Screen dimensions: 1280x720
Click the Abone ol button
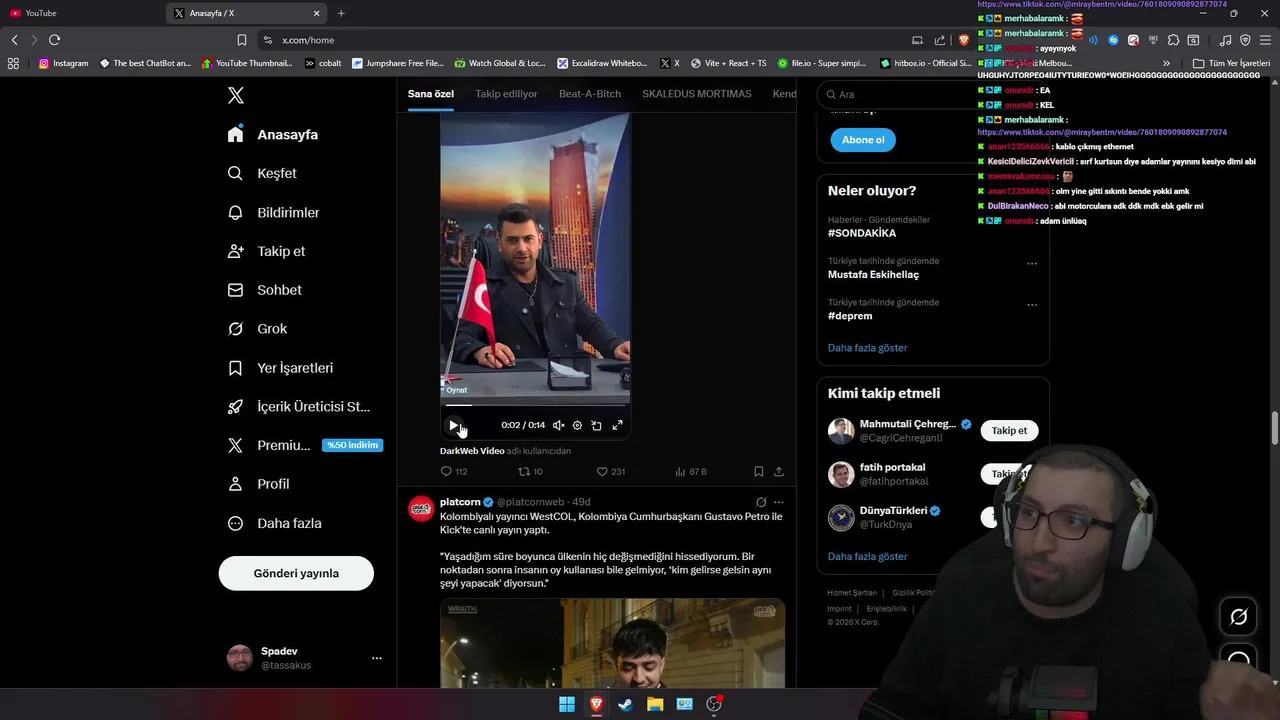[863, 140]
